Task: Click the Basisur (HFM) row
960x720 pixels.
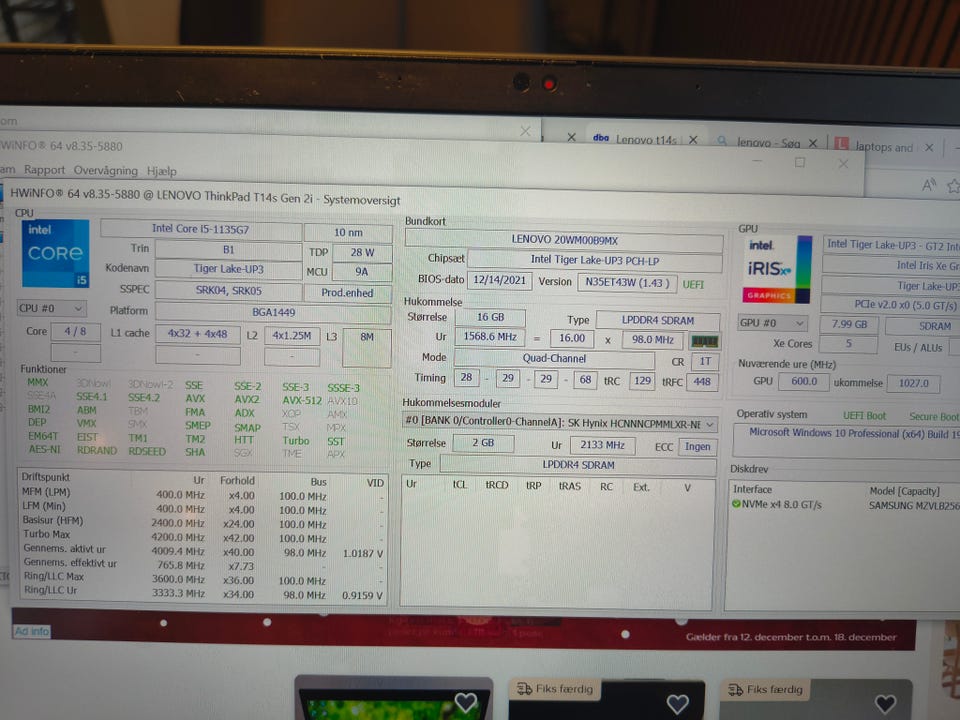Action: (x=203, y=522)
